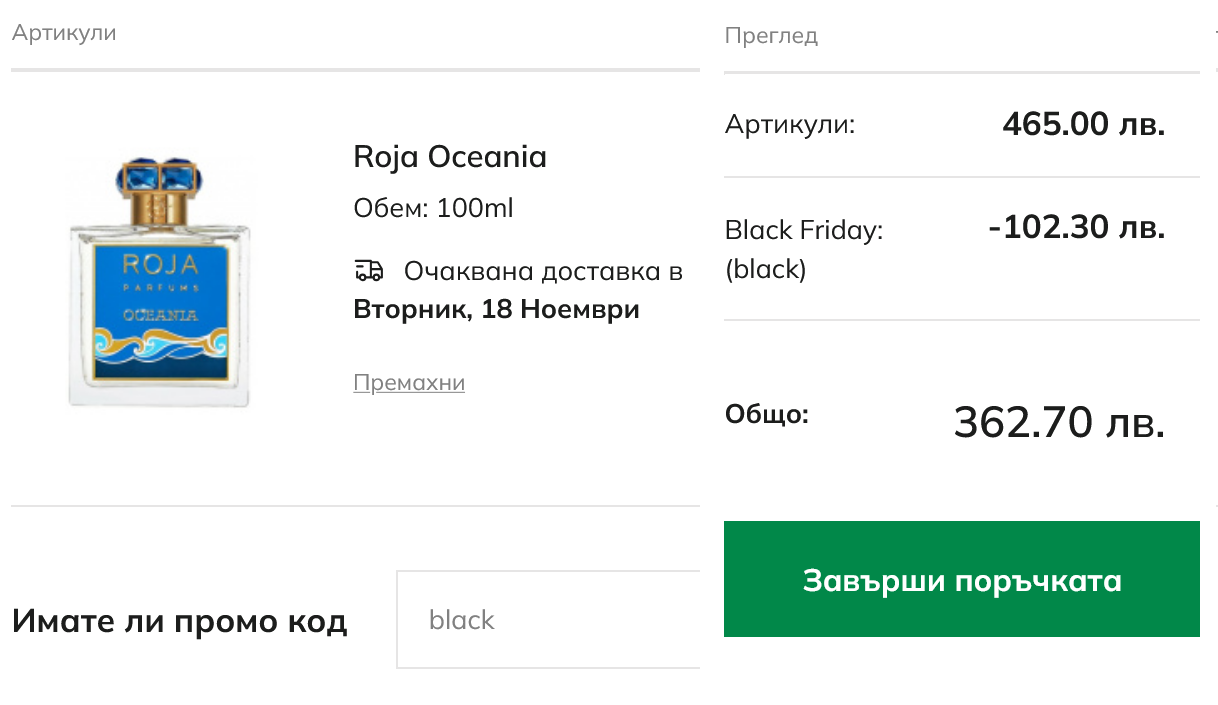Viewport: 1218px width, 705px height.
Task: Open the Roja Oceania product title
Action: 450,157
